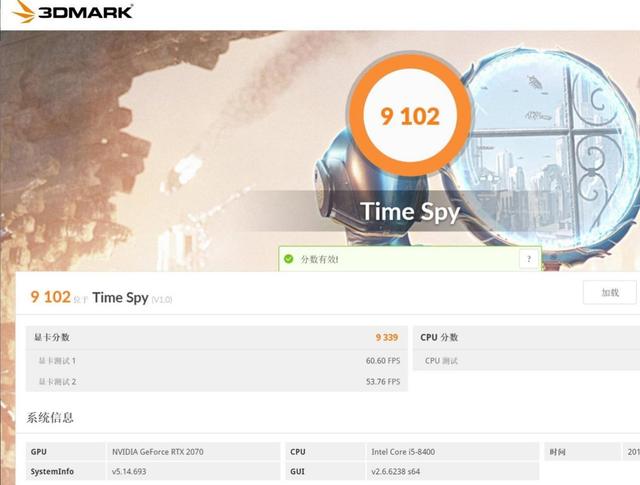The height and width of the screenshot is (485, 640).
Task: Click the orange 9 102 score circle
Action: click(410, 115)
